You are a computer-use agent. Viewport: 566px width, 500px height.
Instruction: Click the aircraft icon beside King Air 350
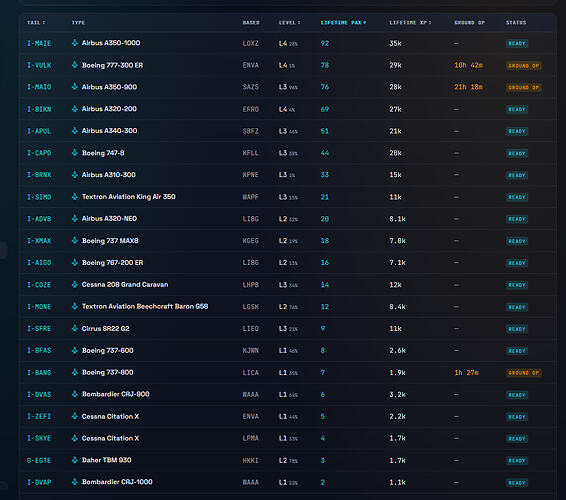75,196
